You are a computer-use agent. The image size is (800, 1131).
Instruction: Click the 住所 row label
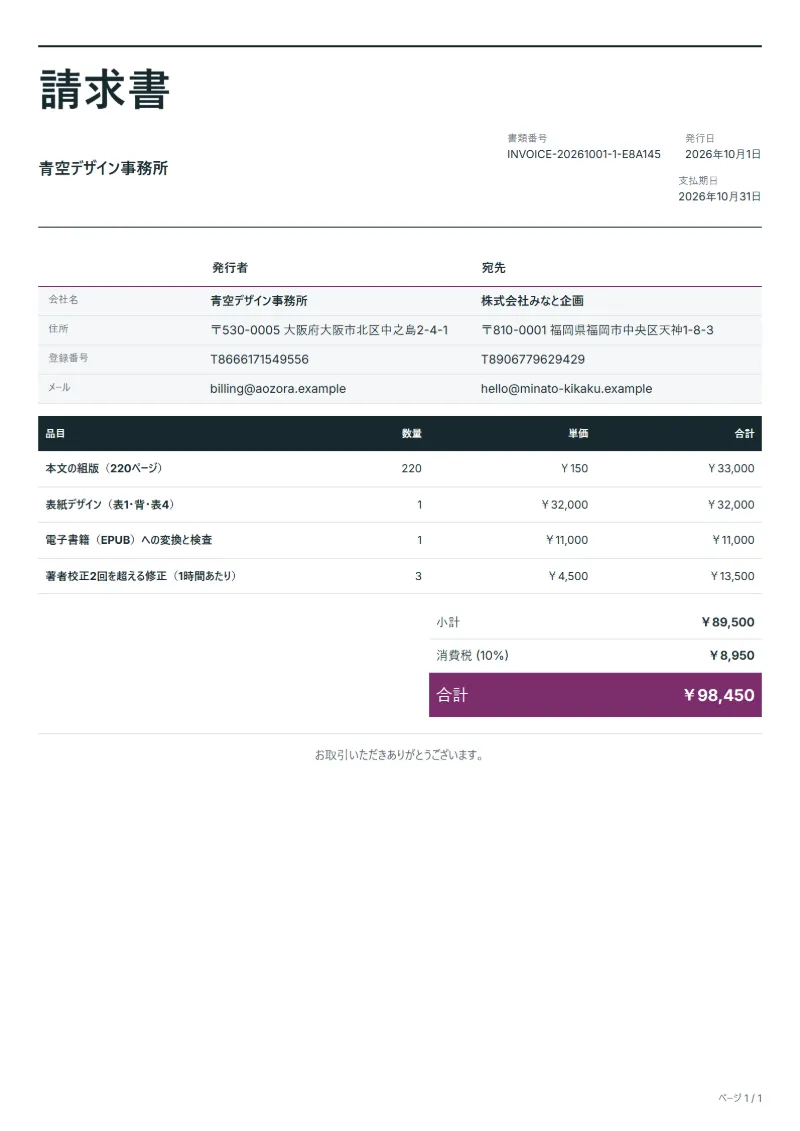click(58, 329)
